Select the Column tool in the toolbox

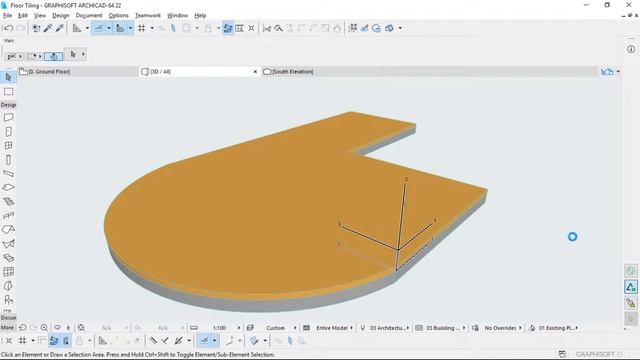coord(8,160)
